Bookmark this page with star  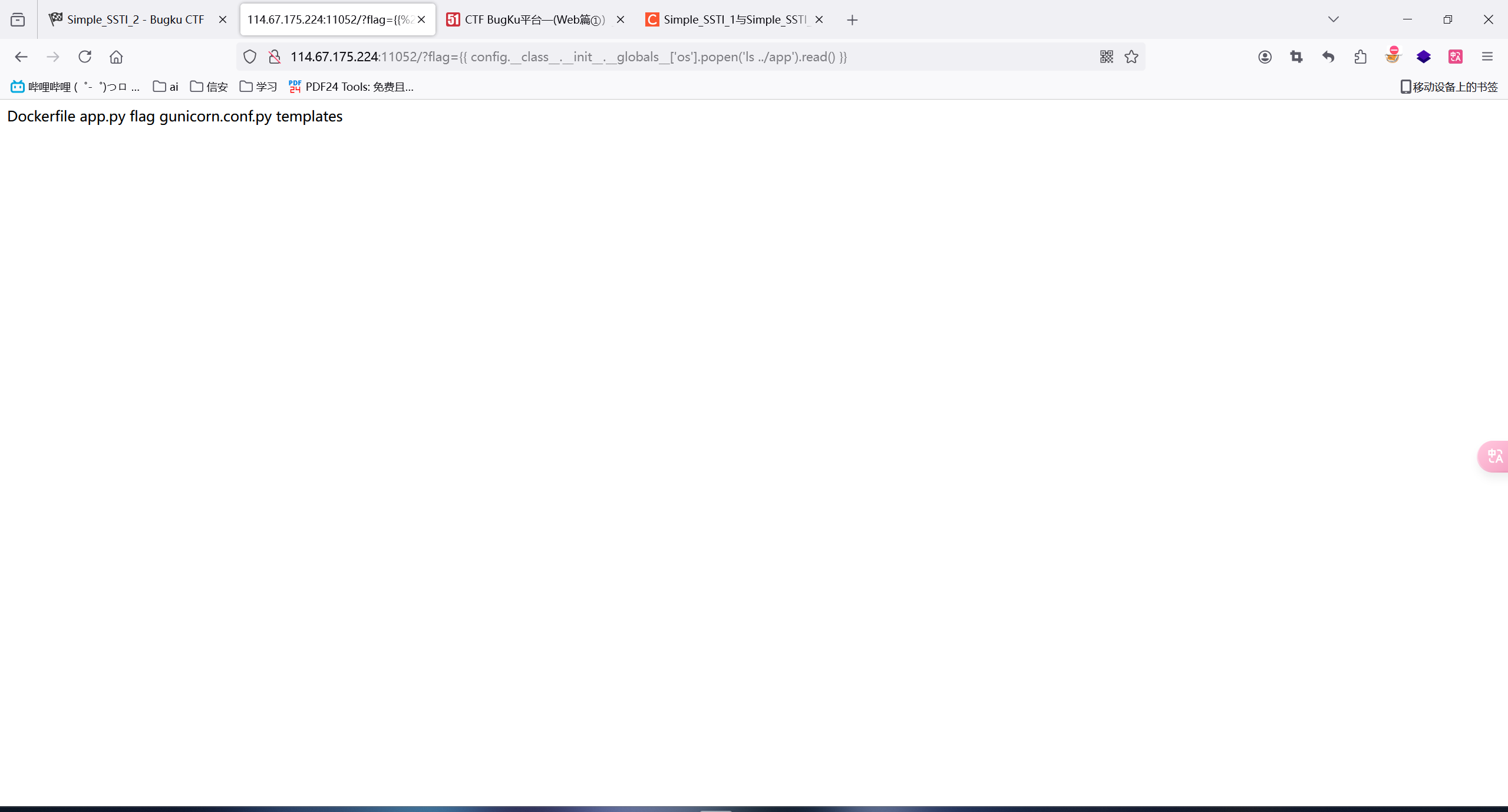coord(1131,57)
